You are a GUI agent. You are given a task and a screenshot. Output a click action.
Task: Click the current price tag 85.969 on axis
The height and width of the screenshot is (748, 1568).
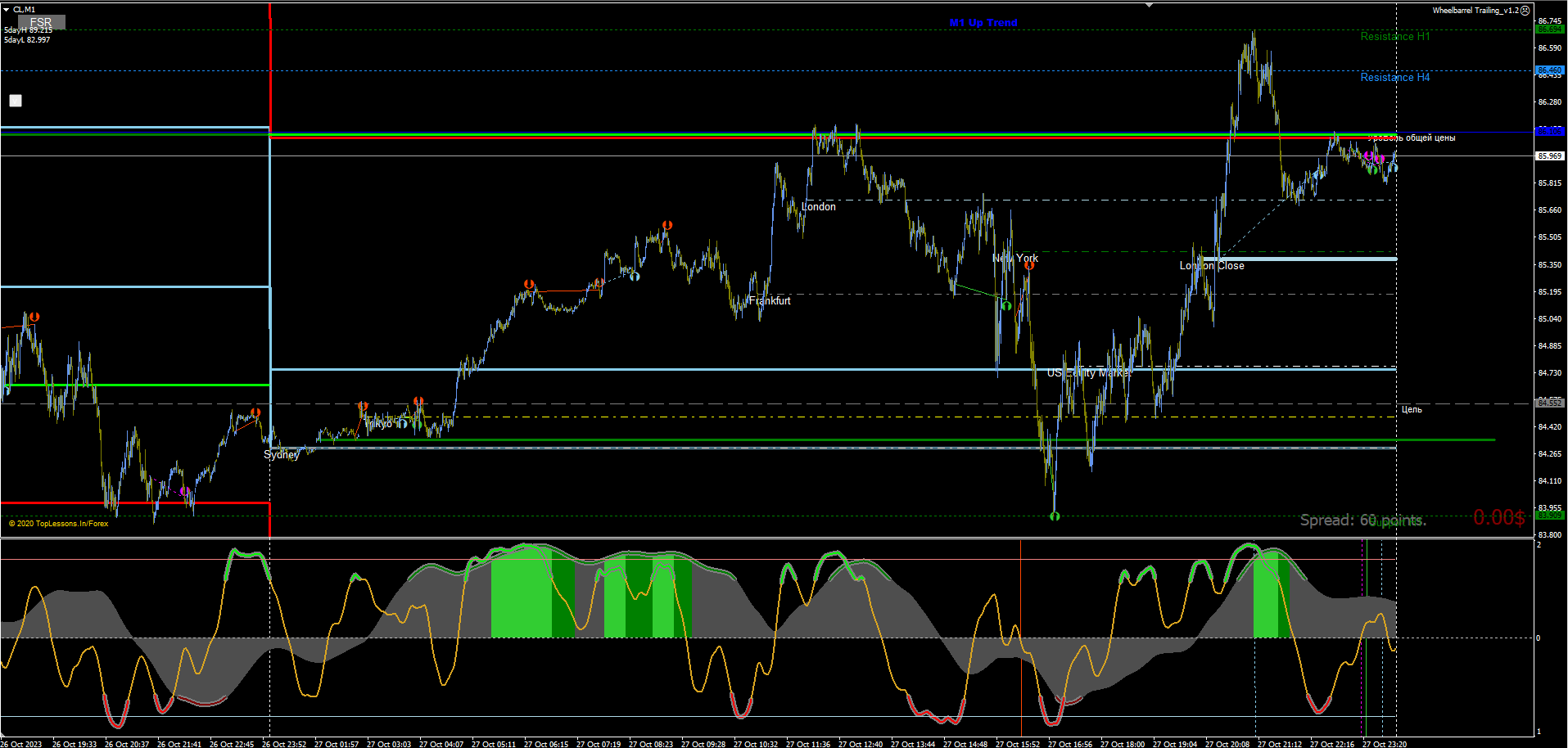1550,155
